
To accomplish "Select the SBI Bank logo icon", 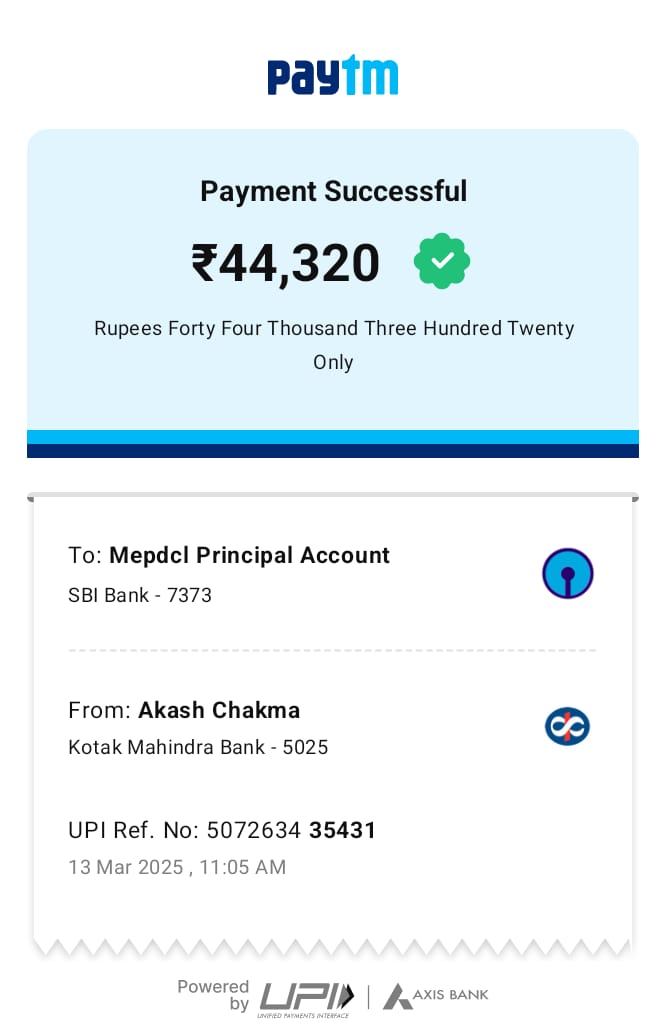I will (x=567, y=573).
